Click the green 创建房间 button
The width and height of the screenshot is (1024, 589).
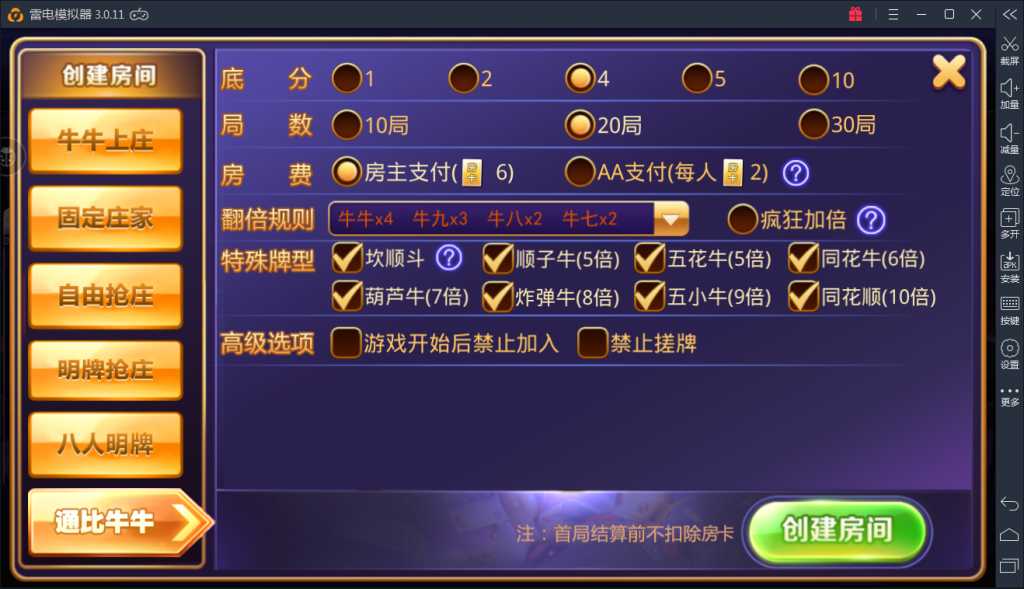(x=837, y=530)
